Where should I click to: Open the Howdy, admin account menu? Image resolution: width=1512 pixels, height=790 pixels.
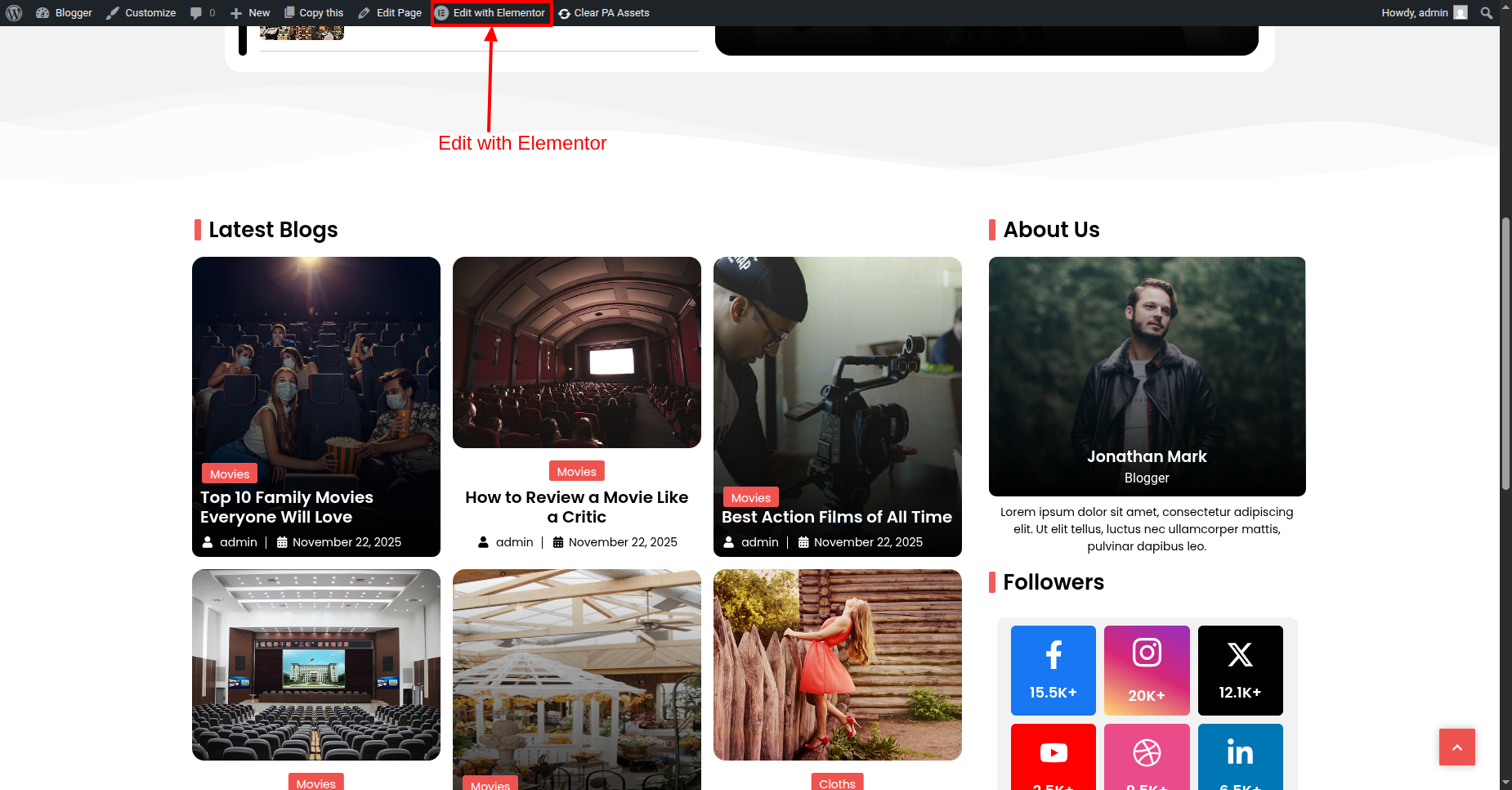1424,13
